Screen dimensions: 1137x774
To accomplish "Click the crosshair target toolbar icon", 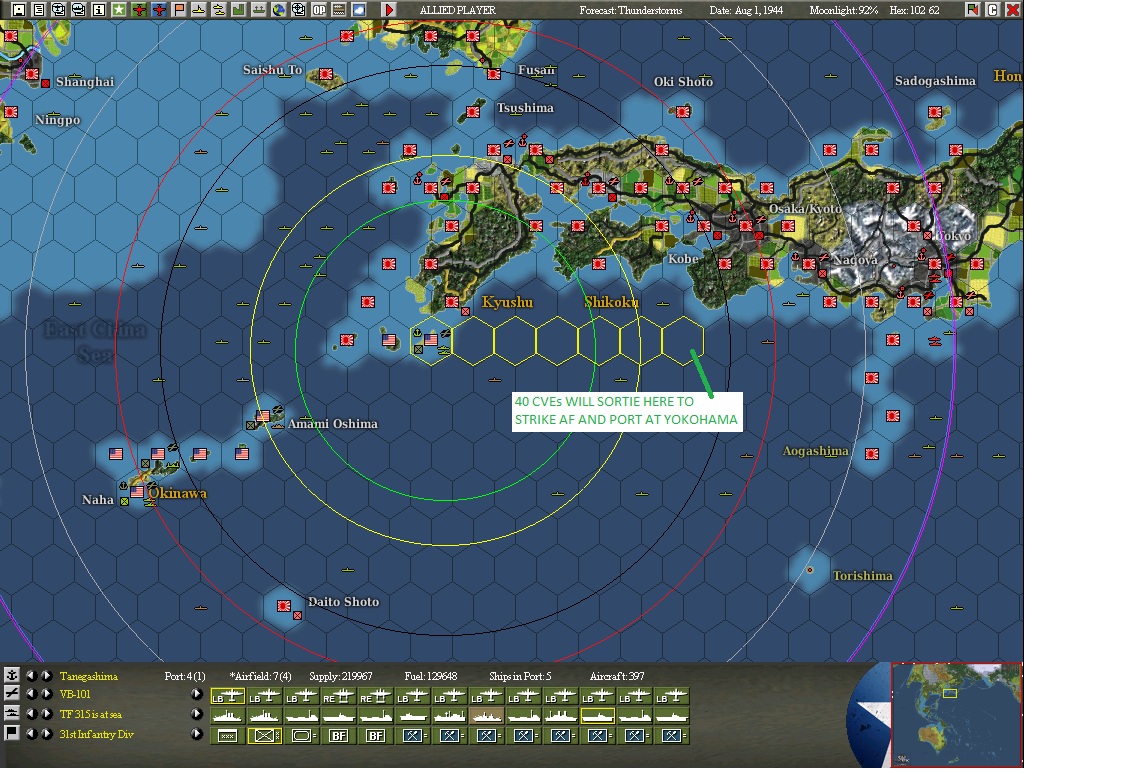I will coord(298,10).
